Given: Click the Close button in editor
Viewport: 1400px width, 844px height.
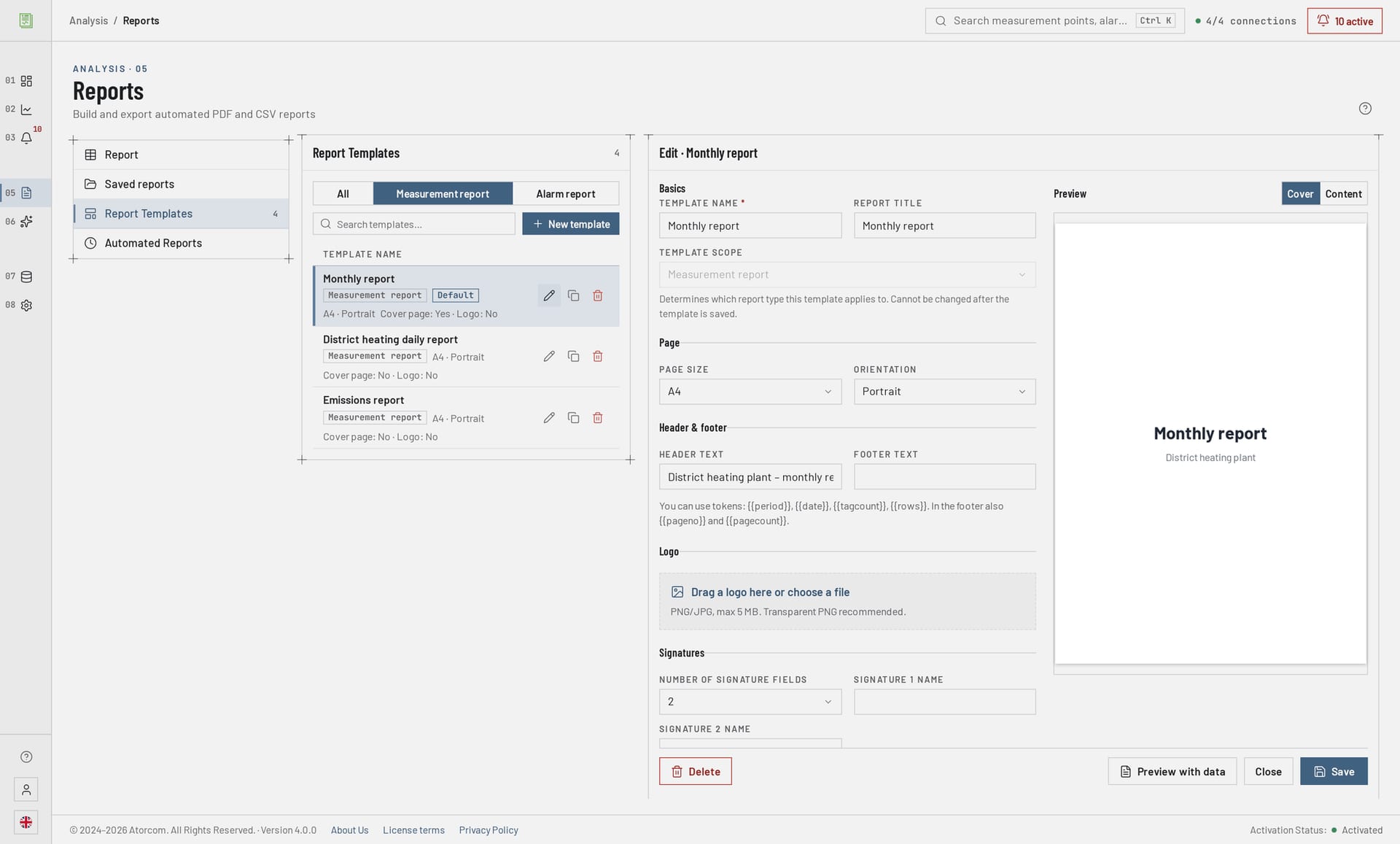Looking at the screenshot, I should coord(1268,771).
